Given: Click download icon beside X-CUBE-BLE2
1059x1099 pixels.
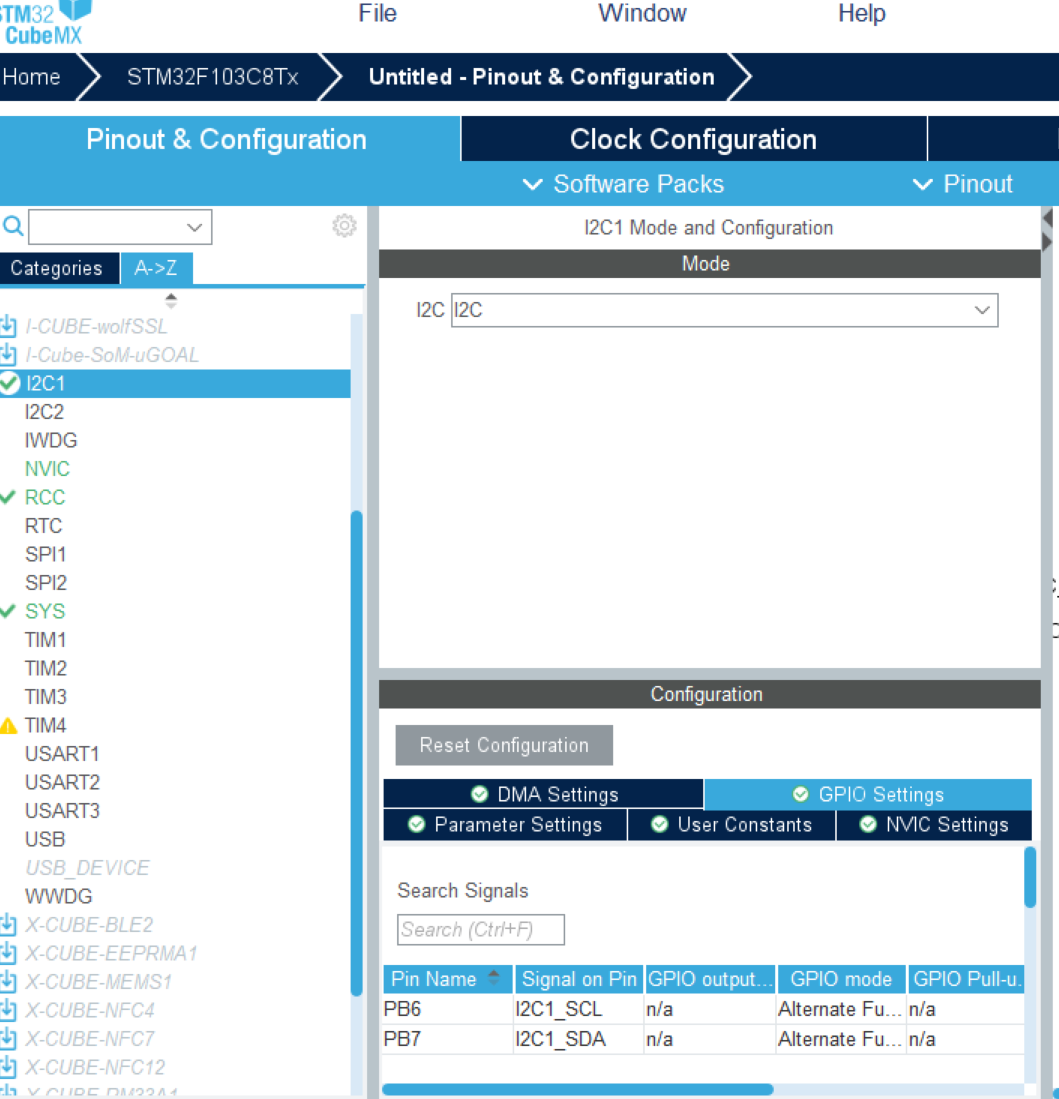Looking at the screenshot, I should pyautogui.click(x=8, y=924).
